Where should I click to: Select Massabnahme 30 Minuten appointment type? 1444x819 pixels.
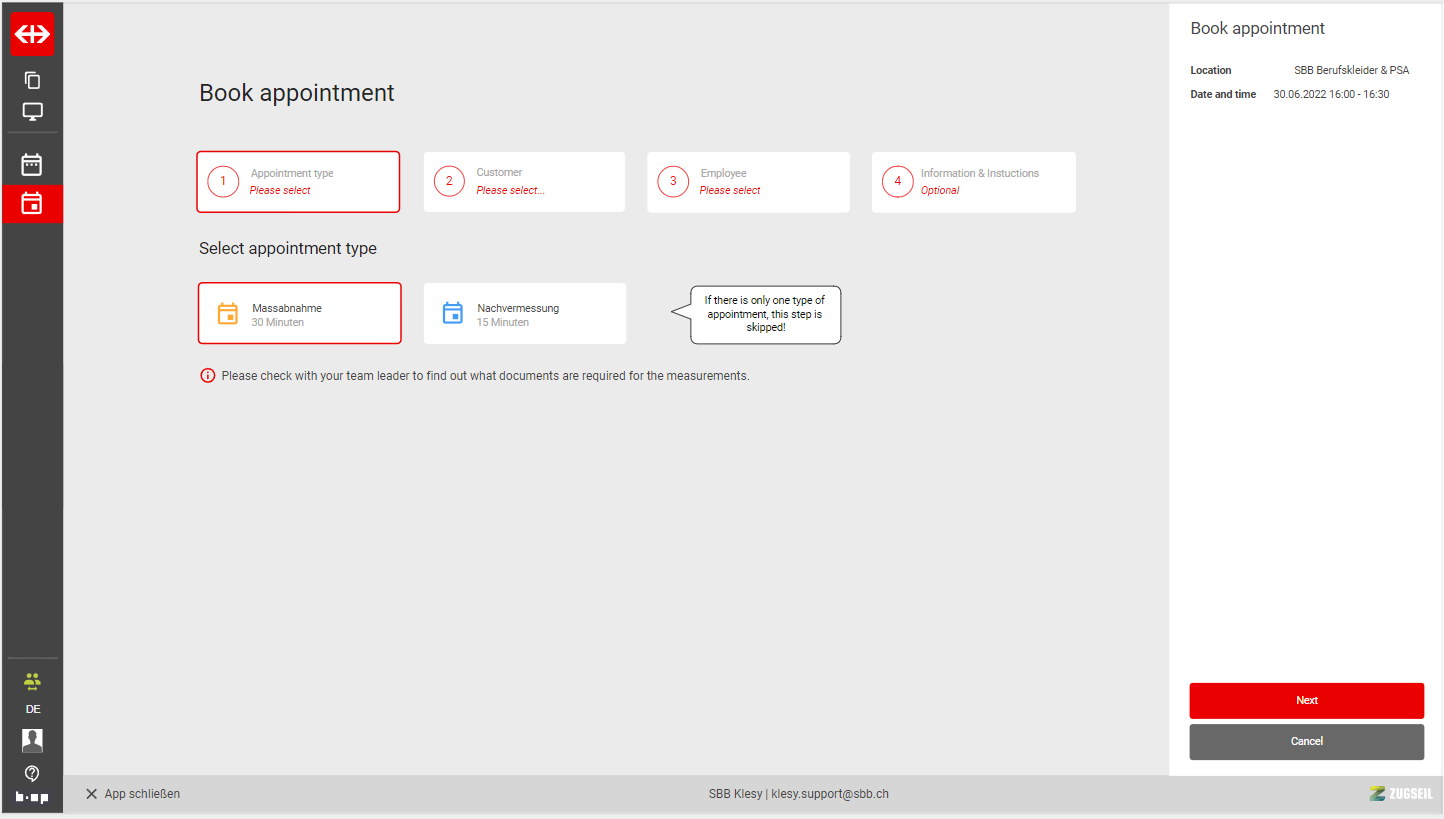299,314
